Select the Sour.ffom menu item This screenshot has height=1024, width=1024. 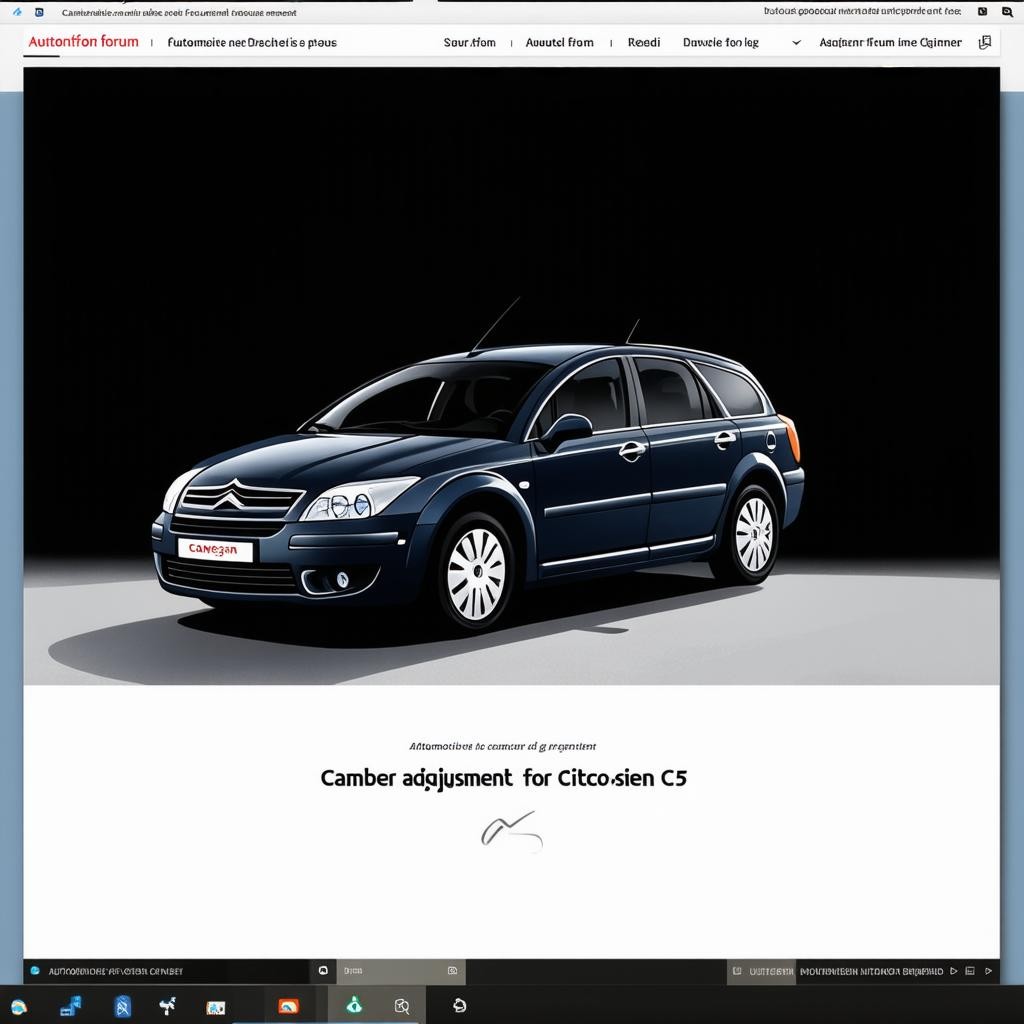click(470, 42)
